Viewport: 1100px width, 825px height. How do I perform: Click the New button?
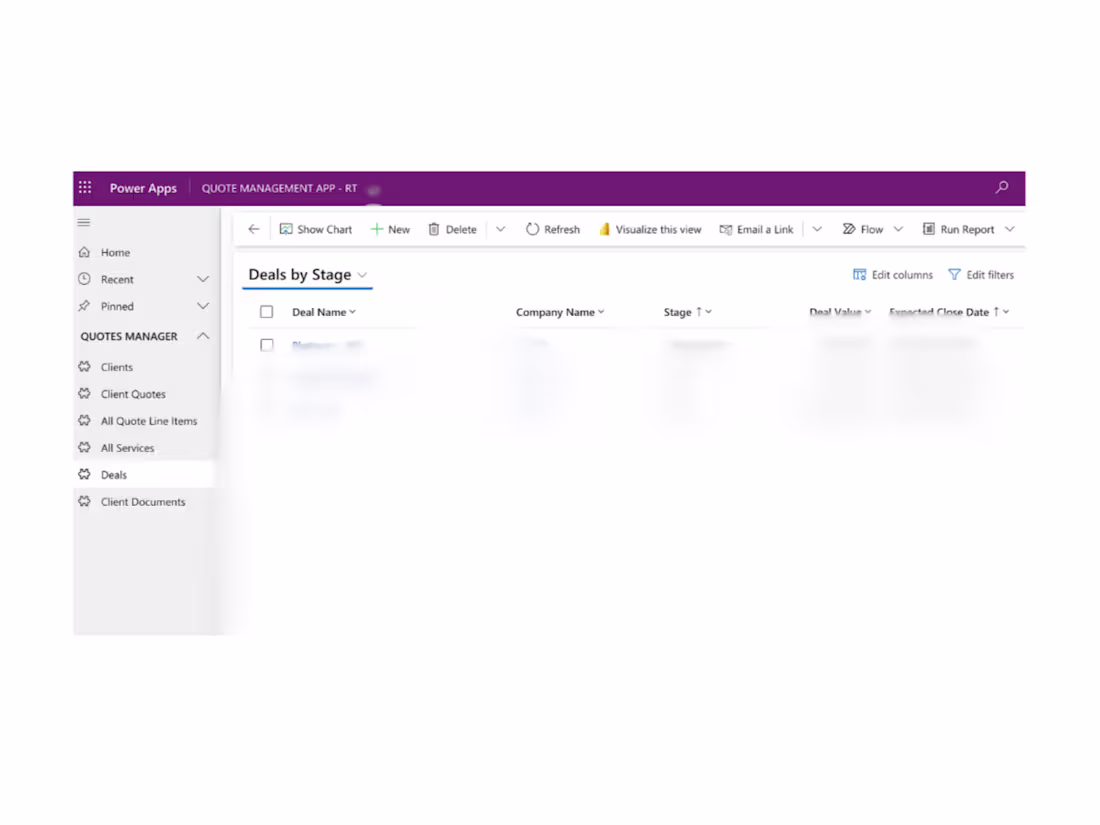390,229
